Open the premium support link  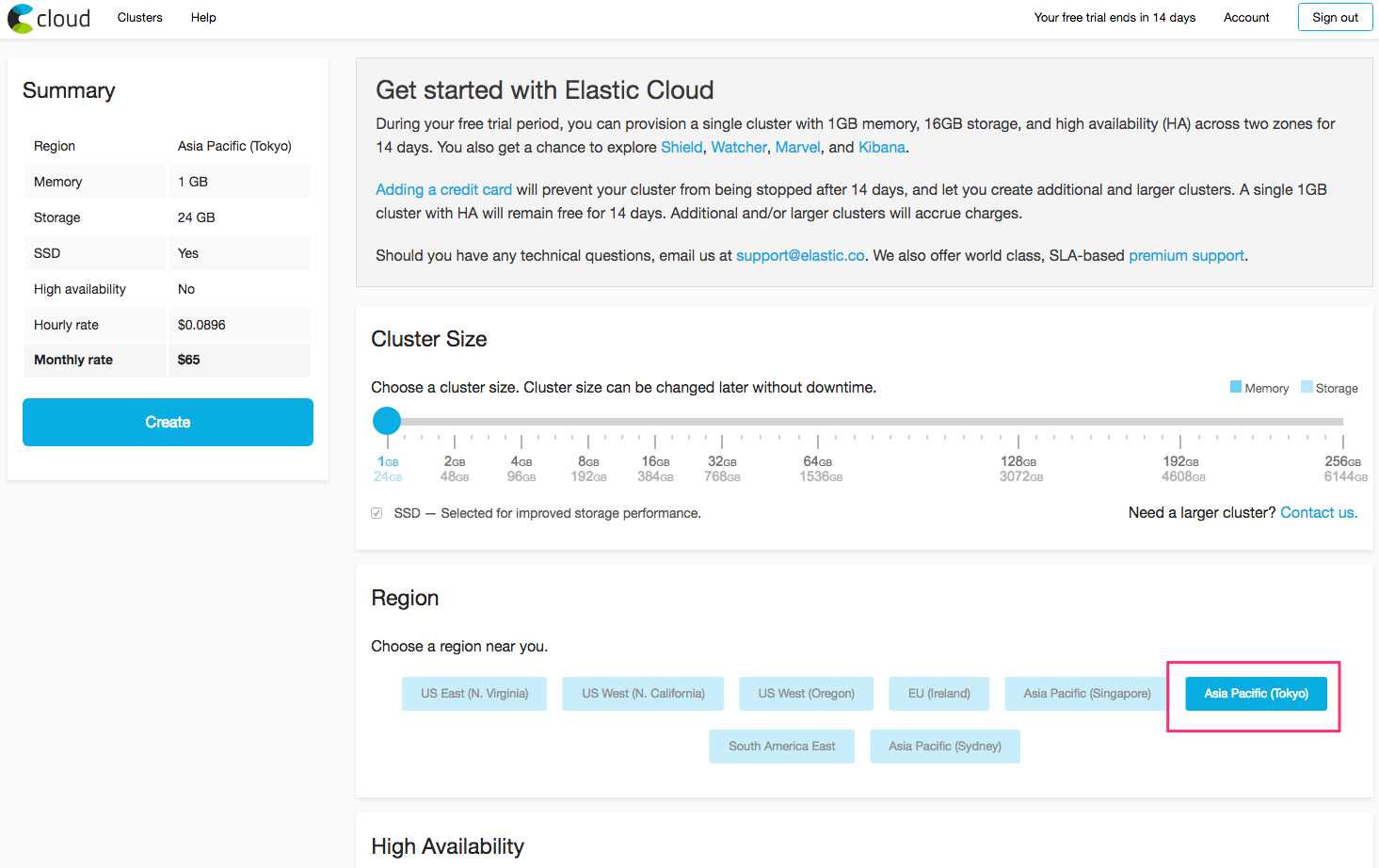[1186, 256]
